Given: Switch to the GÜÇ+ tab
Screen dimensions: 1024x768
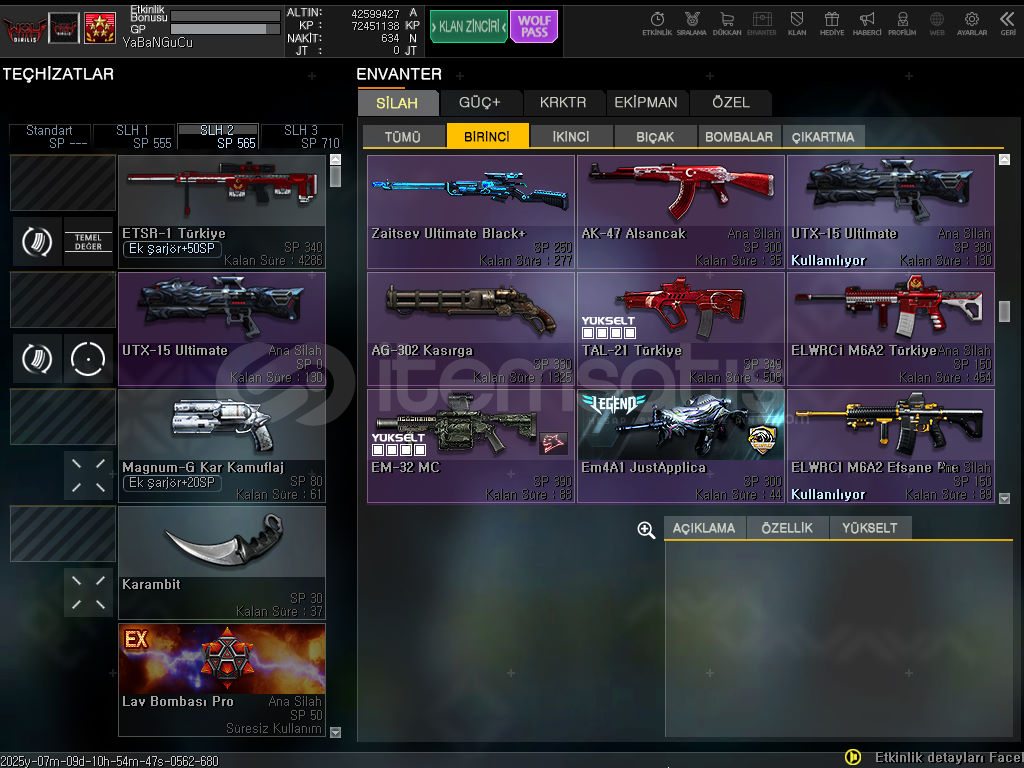Looking at the screenshot, I should (480, 103).
